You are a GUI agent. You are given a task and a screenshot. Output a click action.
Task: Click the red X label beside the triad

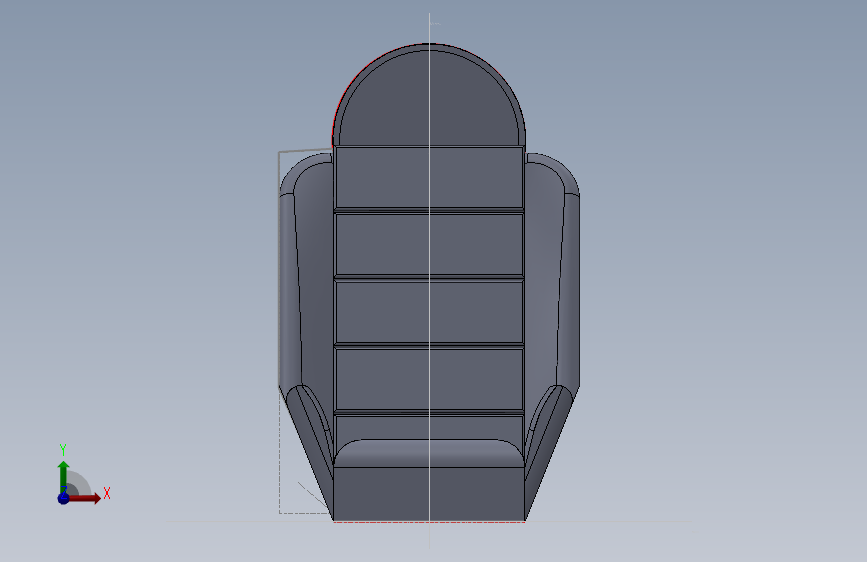pos(107,493)
